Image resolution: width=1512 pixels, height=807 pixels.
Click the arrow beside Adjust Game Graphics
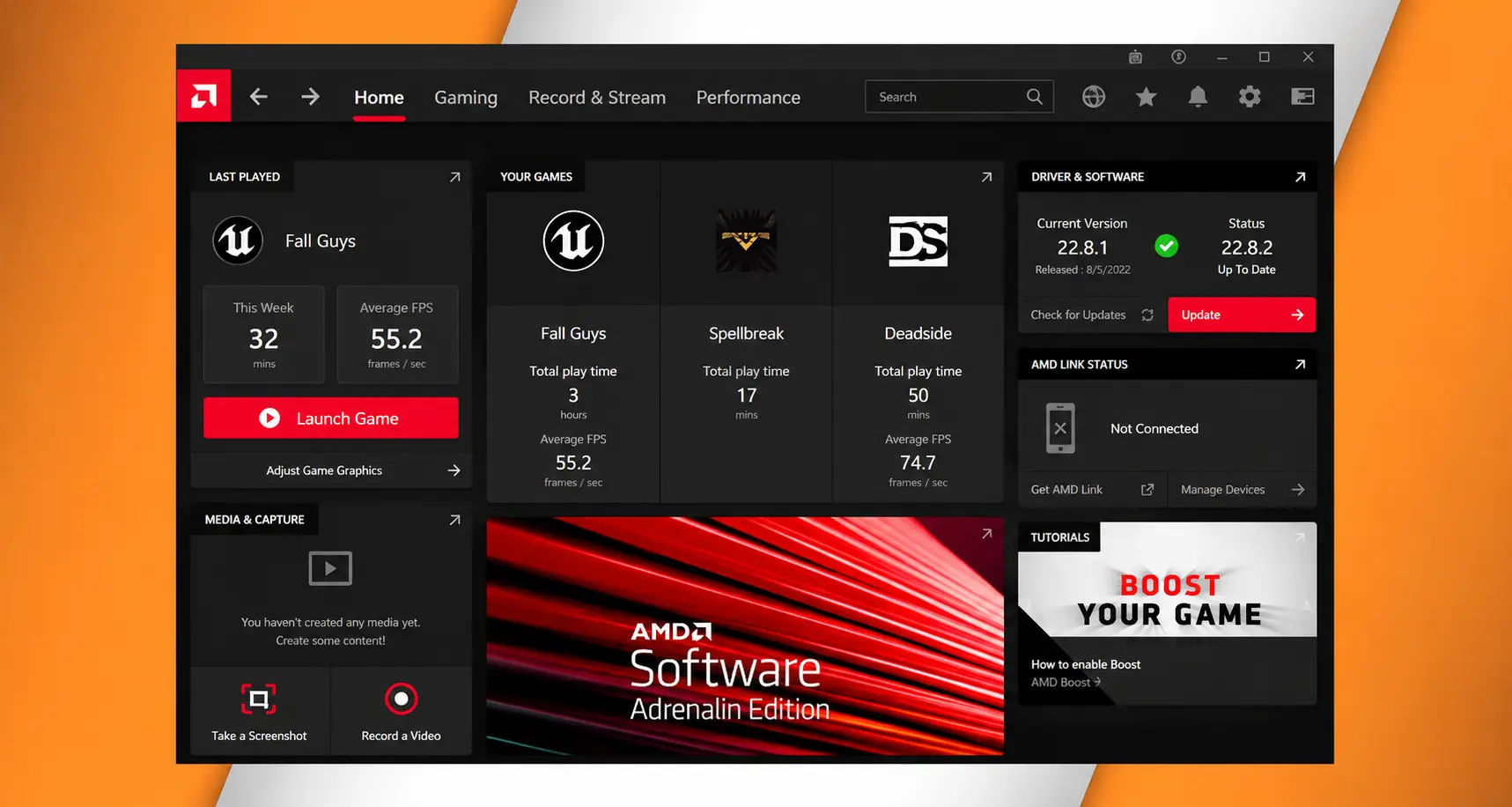454,470
